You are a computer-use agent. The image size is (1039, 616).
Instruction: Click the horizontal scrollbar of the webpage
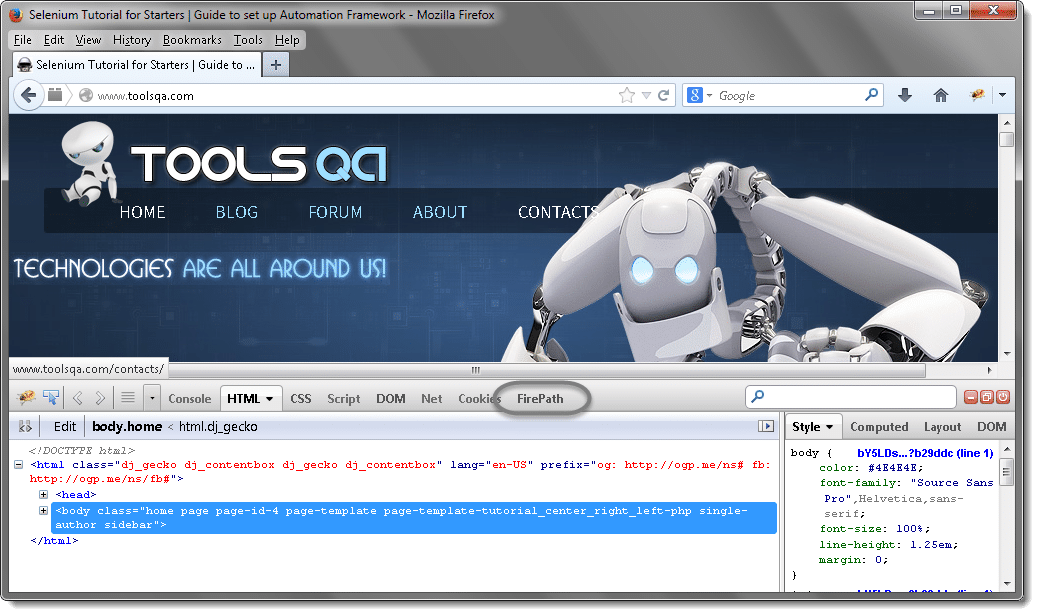coord(500,369)
